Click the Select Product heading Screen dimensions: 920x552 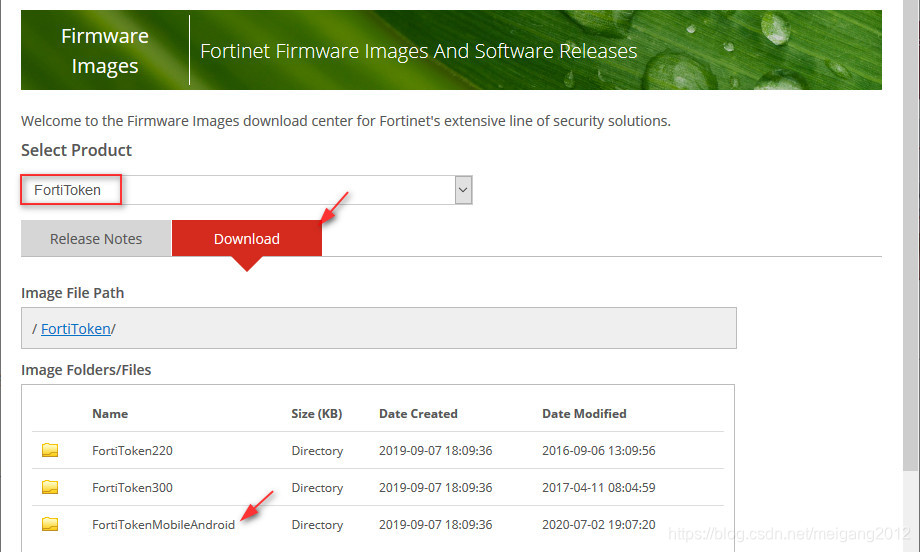click(x=76, y=150)
